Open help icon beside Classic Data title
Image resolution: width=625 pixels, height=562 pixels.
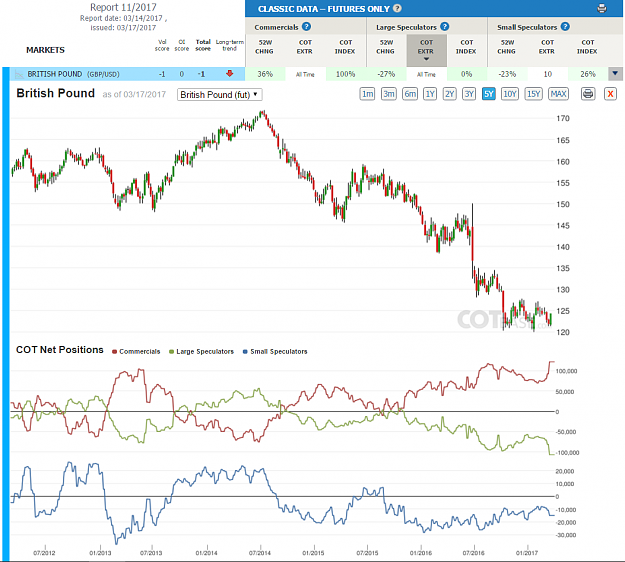point(397,8)
